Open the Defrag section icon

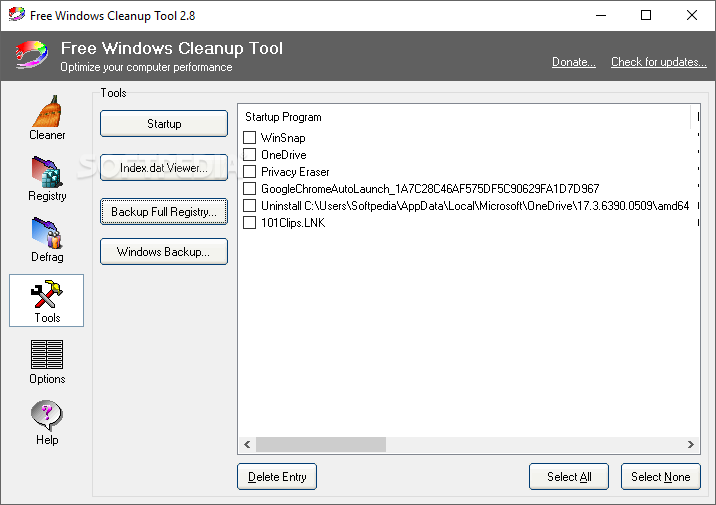click(x=47, y=233)
